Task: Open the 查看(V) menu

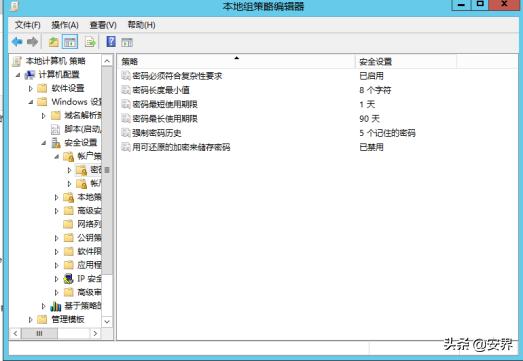Action: [x=103, y=25]
